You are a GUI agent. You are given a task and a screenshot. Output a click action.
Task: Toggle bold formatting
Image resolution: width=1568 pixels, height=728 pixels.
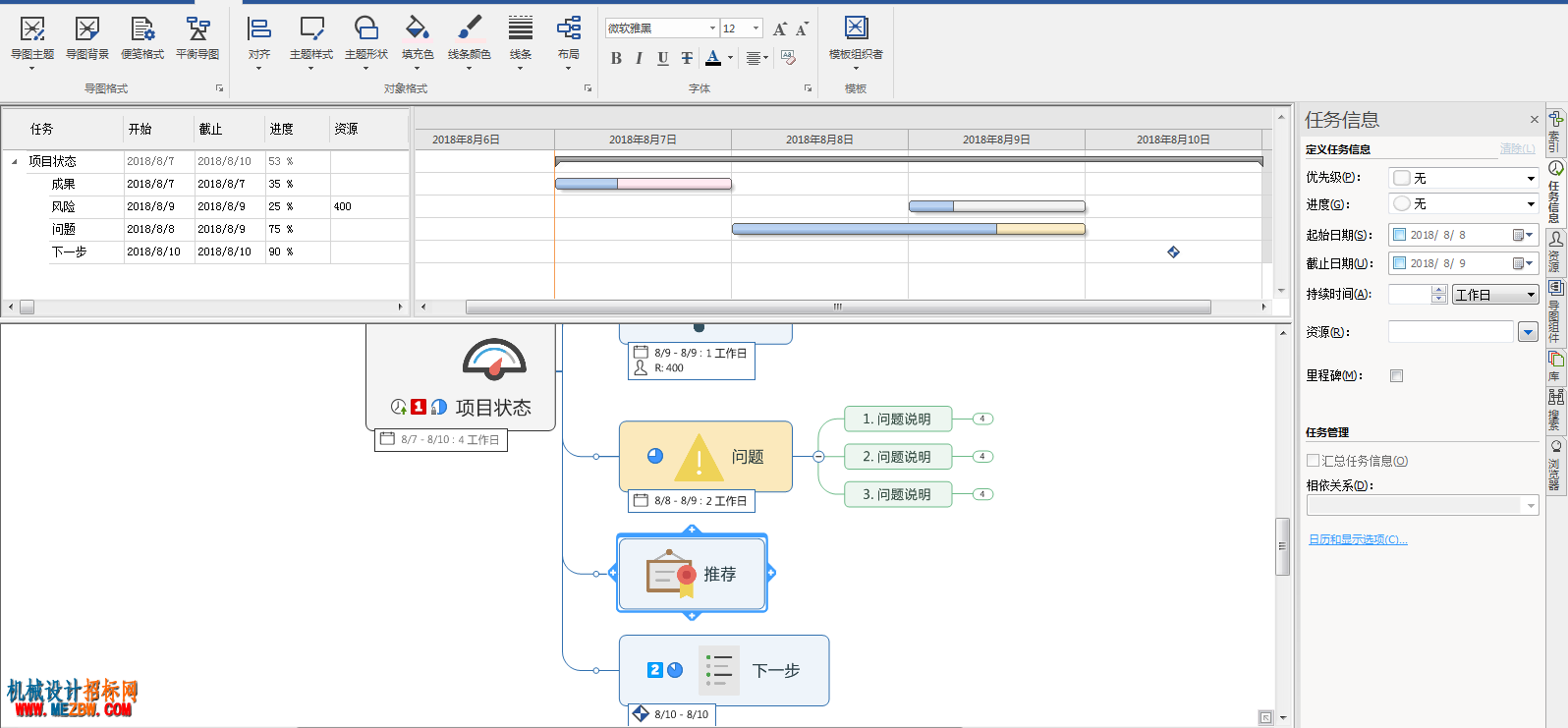[616, 58]
